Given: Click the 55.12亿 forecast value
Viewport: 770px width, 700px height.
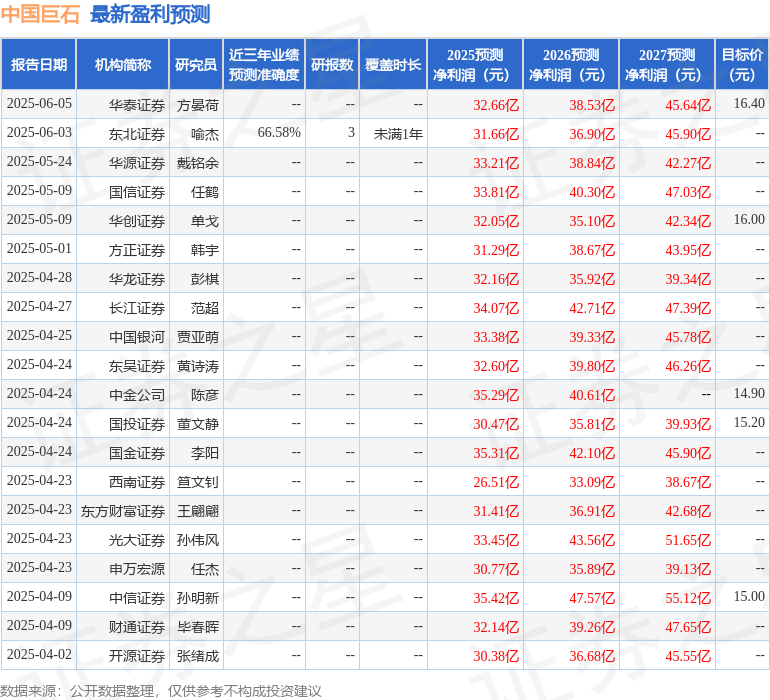Looking at the screenshot, I should [x=688, y=598].
